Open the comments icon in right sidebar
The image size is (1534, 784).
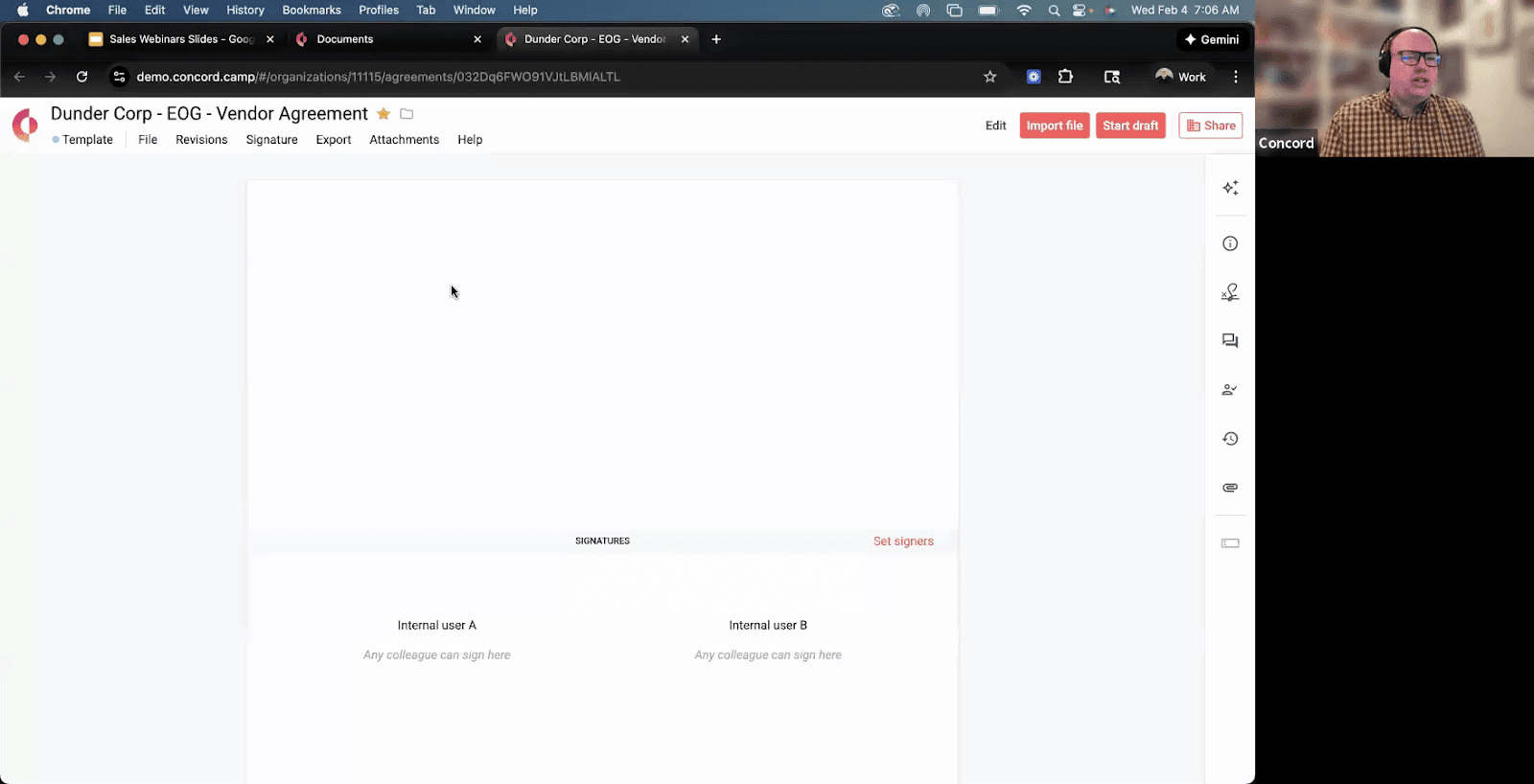click(1230, 341)
